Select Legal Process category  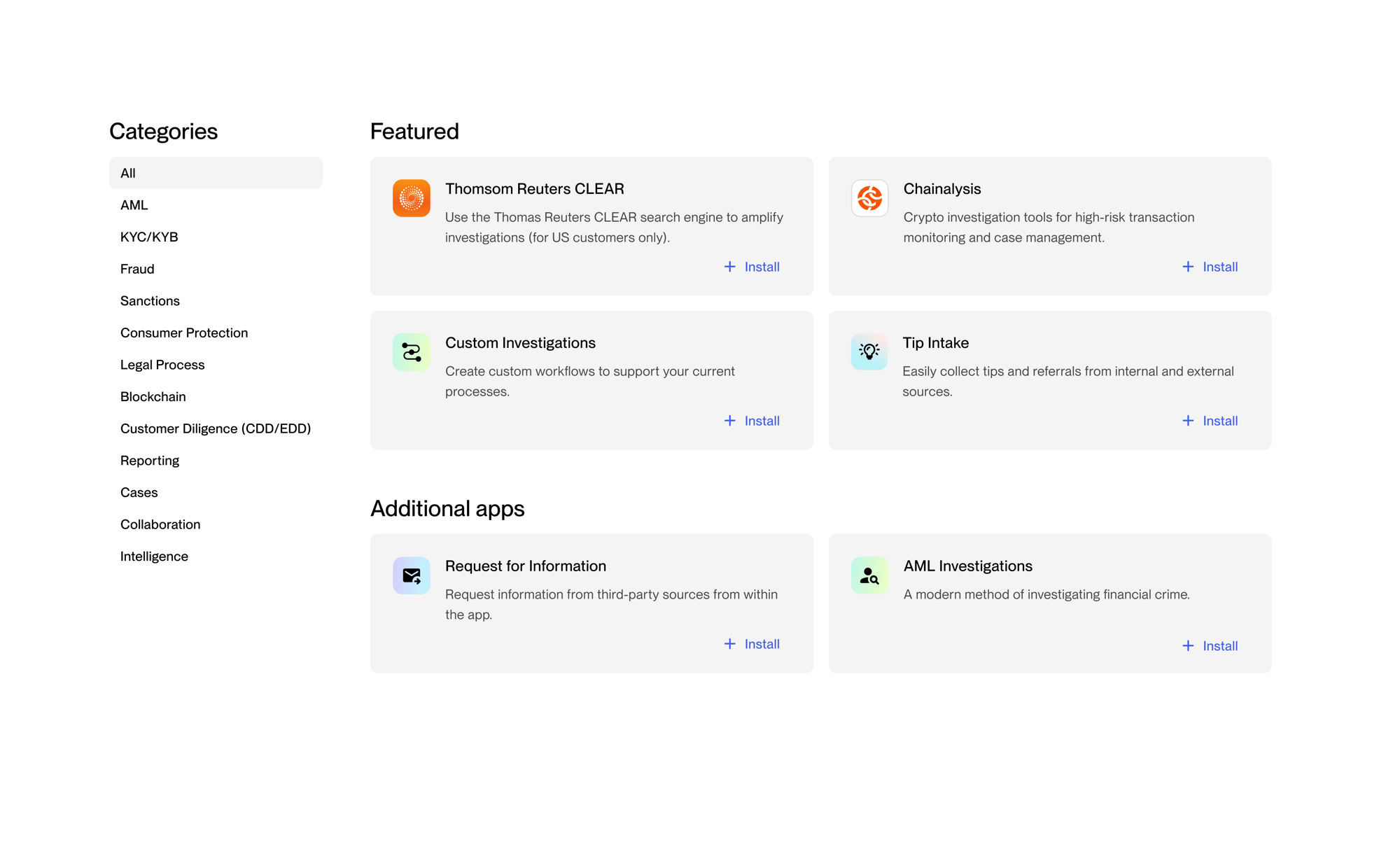point(216,365)
